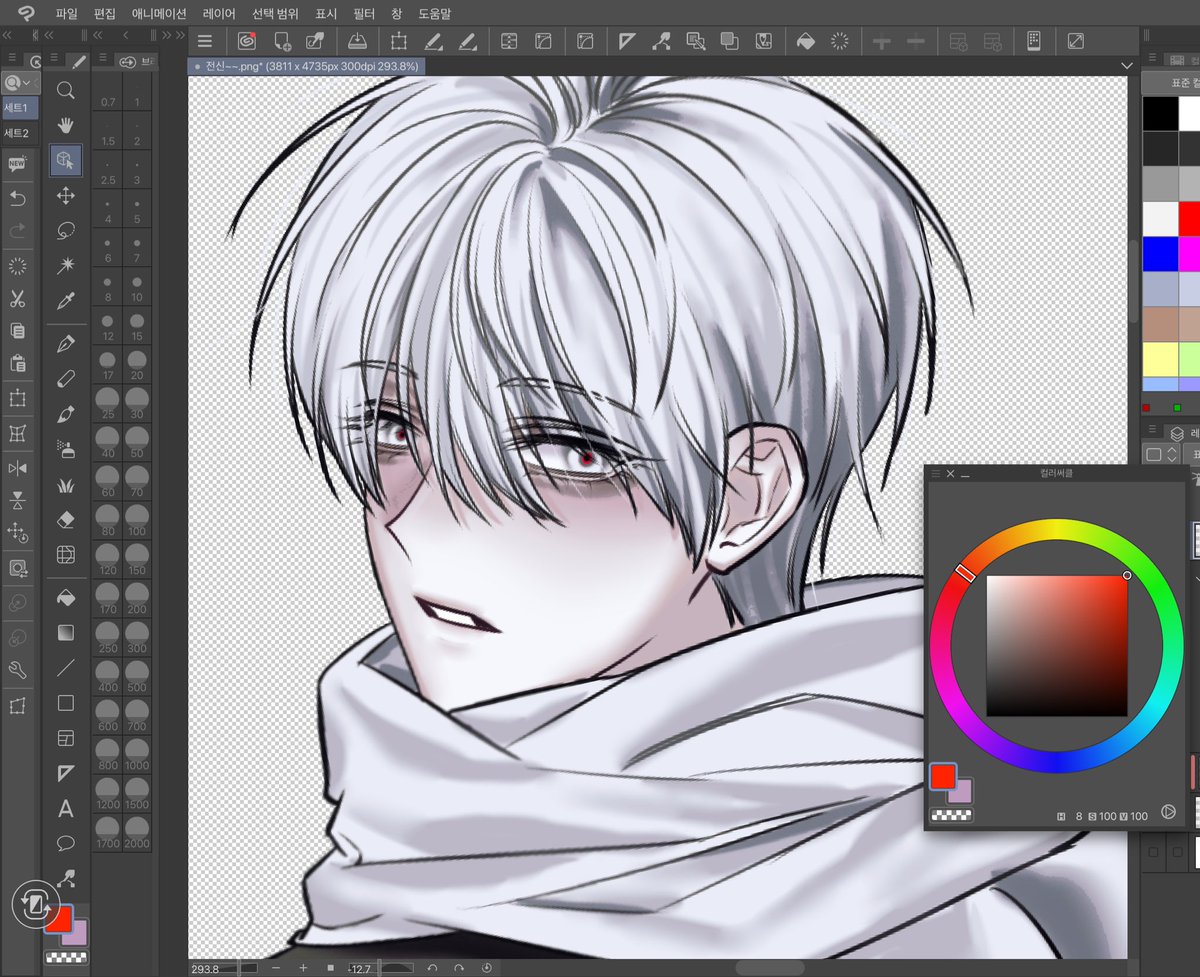1200x977 pixels.
Task: Select the Hand move-view tool
Action: pos(66,125)
